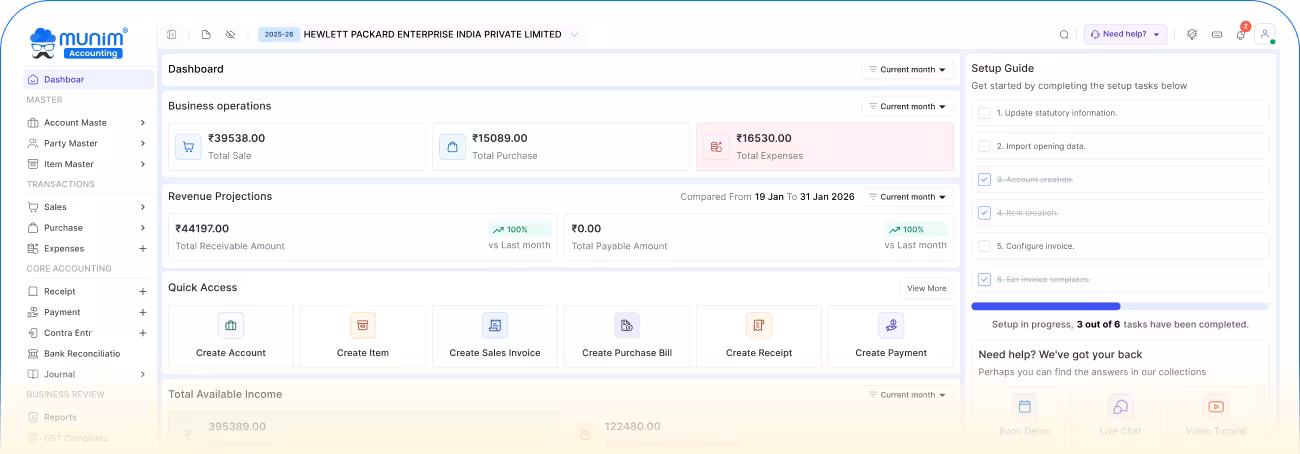1300x454 pixels.
Task: Expand the Sales menu chevron
Action: [x=143, y=207]
